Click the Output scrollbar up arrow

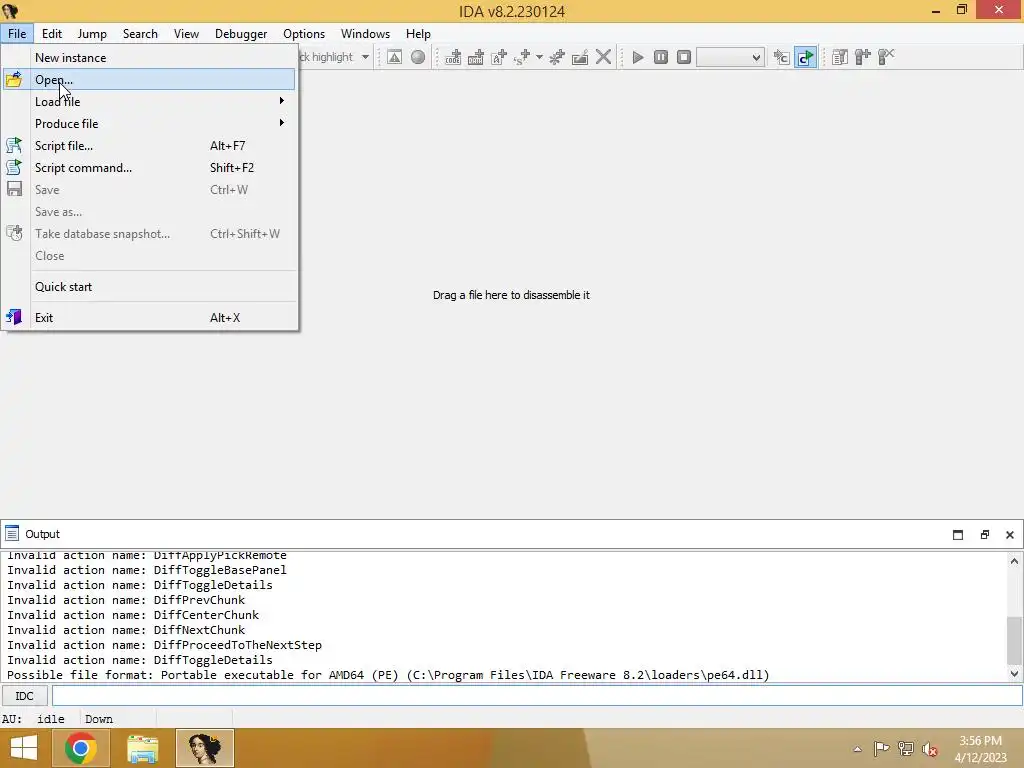point(1014,560)
